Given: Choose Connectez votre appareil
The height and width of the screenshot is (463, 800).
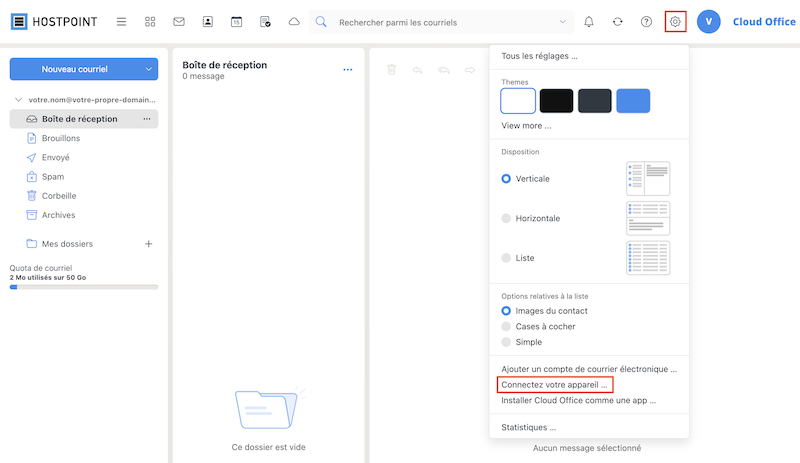Looking at the screenshot, I should (x=555, y=385).
